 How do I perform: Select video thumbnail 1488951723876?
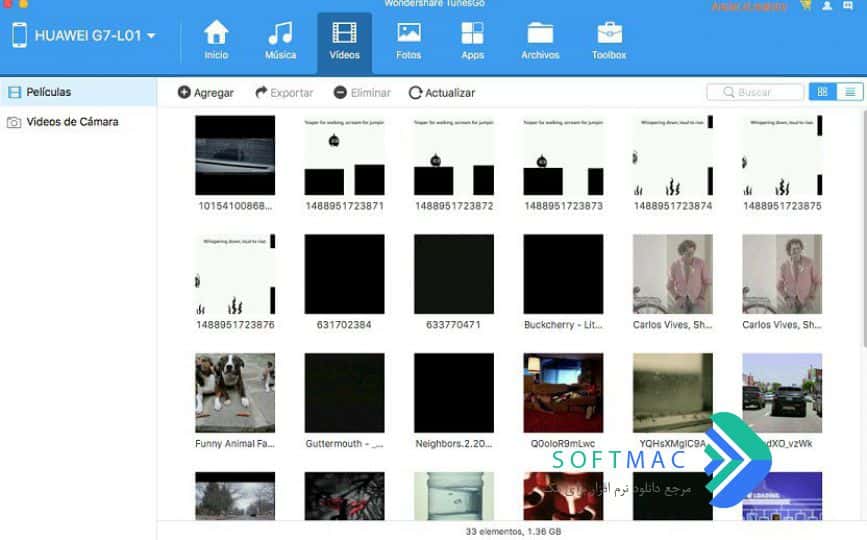point(235,274)
